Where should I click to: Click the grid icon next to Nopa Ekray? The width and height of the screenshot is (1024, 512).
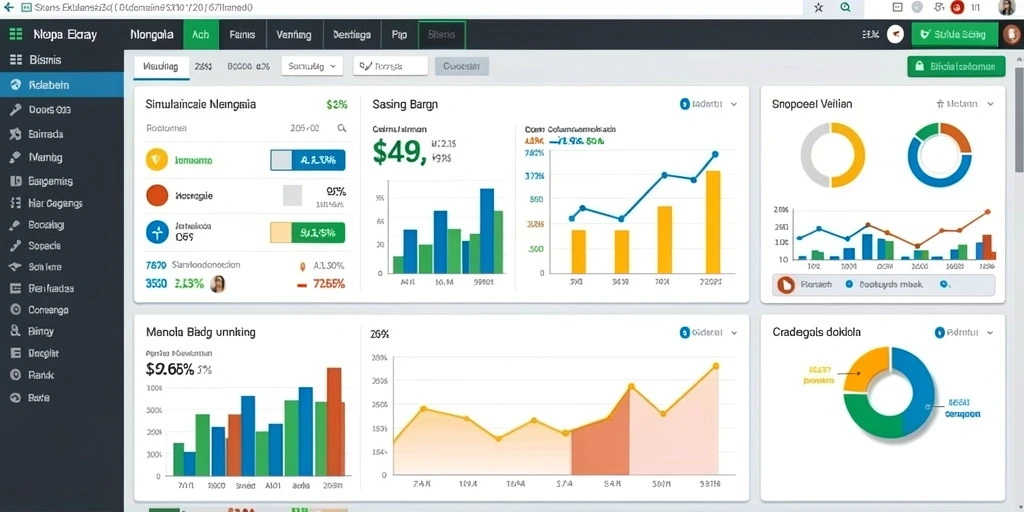[x=16, y=35]
